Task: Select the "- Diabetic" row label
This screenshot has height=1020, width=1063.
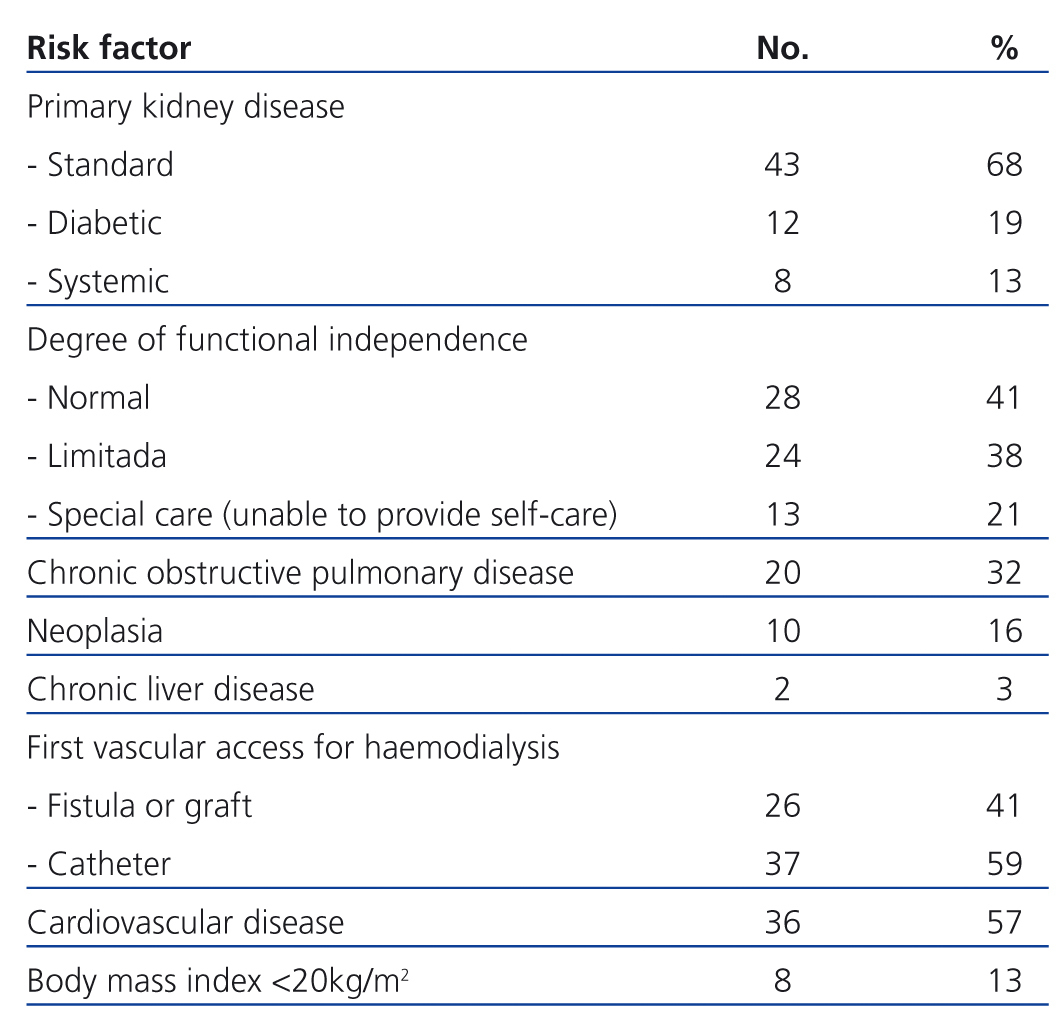Action: 94,222
